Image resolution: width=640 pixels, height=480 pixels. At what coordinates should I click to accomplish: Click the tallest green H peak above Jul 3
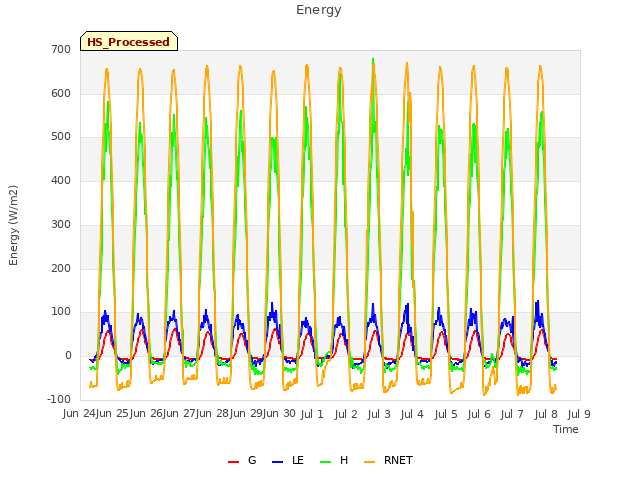pos(373,60)
